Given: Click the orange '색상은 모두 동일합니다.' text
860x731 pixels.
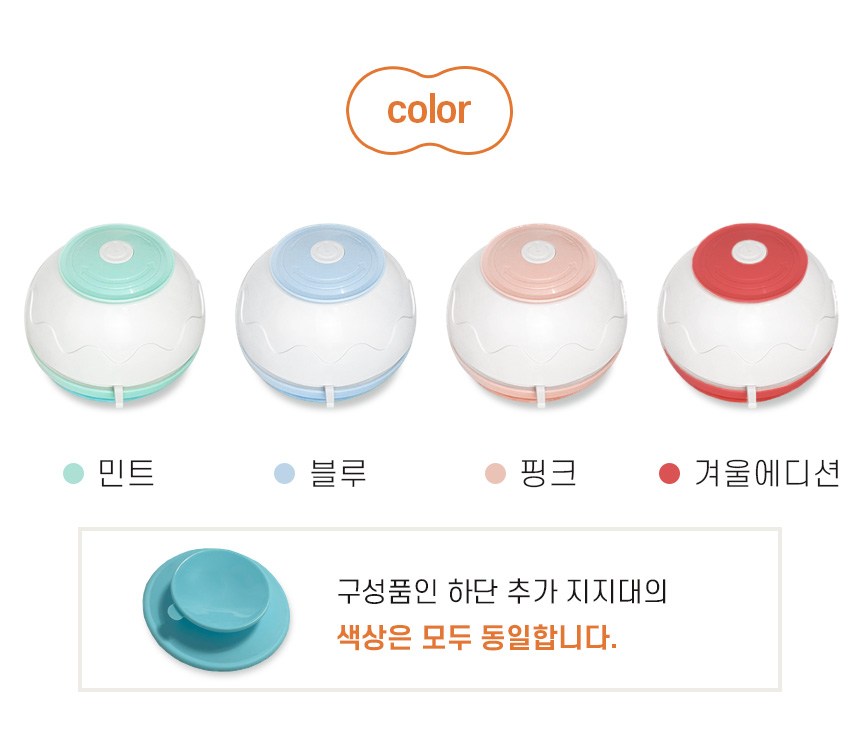Looking at the screenshot, I should coord(477,637).
